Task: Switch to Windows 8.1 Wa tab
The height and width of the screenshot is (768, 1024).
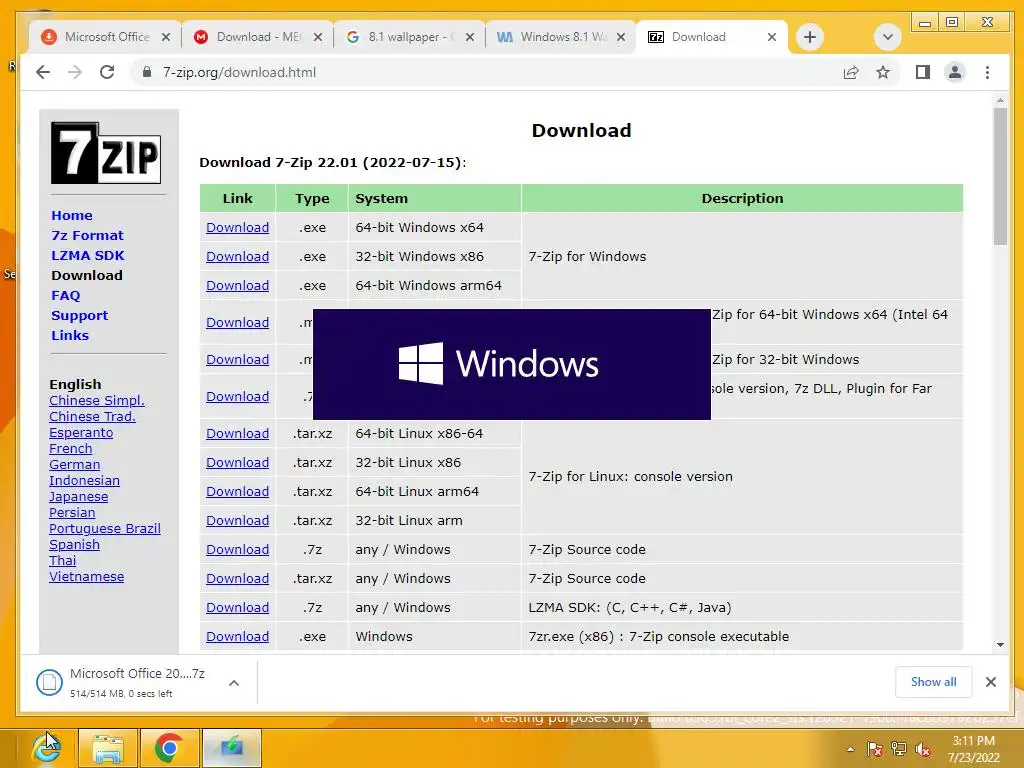Action: [x=560, y=37]
